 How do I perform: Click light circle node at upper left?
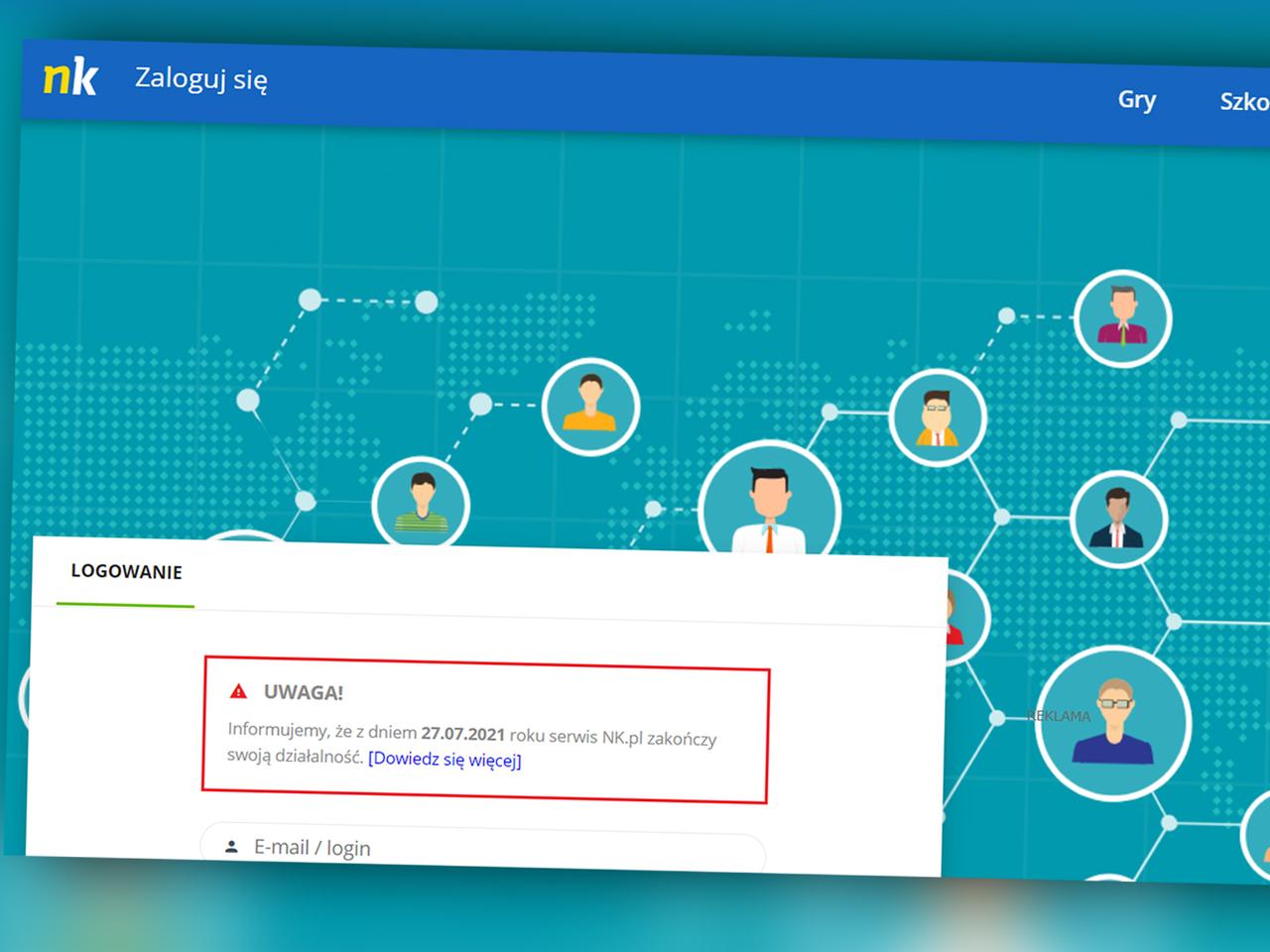[x=310, y=298]
